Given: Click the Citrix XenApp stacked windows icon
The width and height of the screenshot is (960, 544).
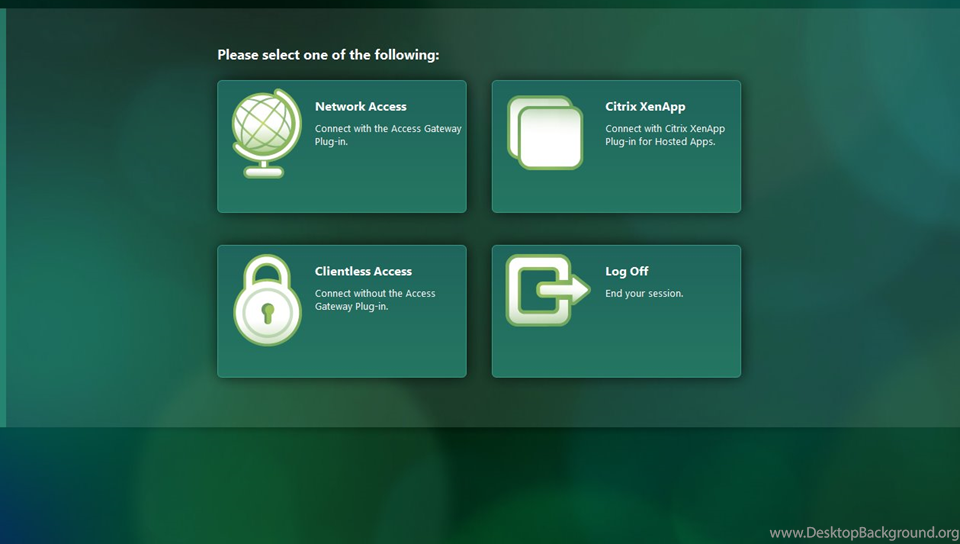Looking at the screenshot, I should coord(545,132).
